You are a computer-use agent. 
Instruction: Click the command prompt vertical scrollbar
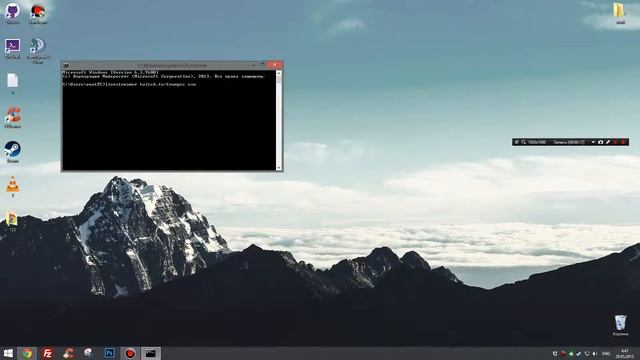(279, 120)
